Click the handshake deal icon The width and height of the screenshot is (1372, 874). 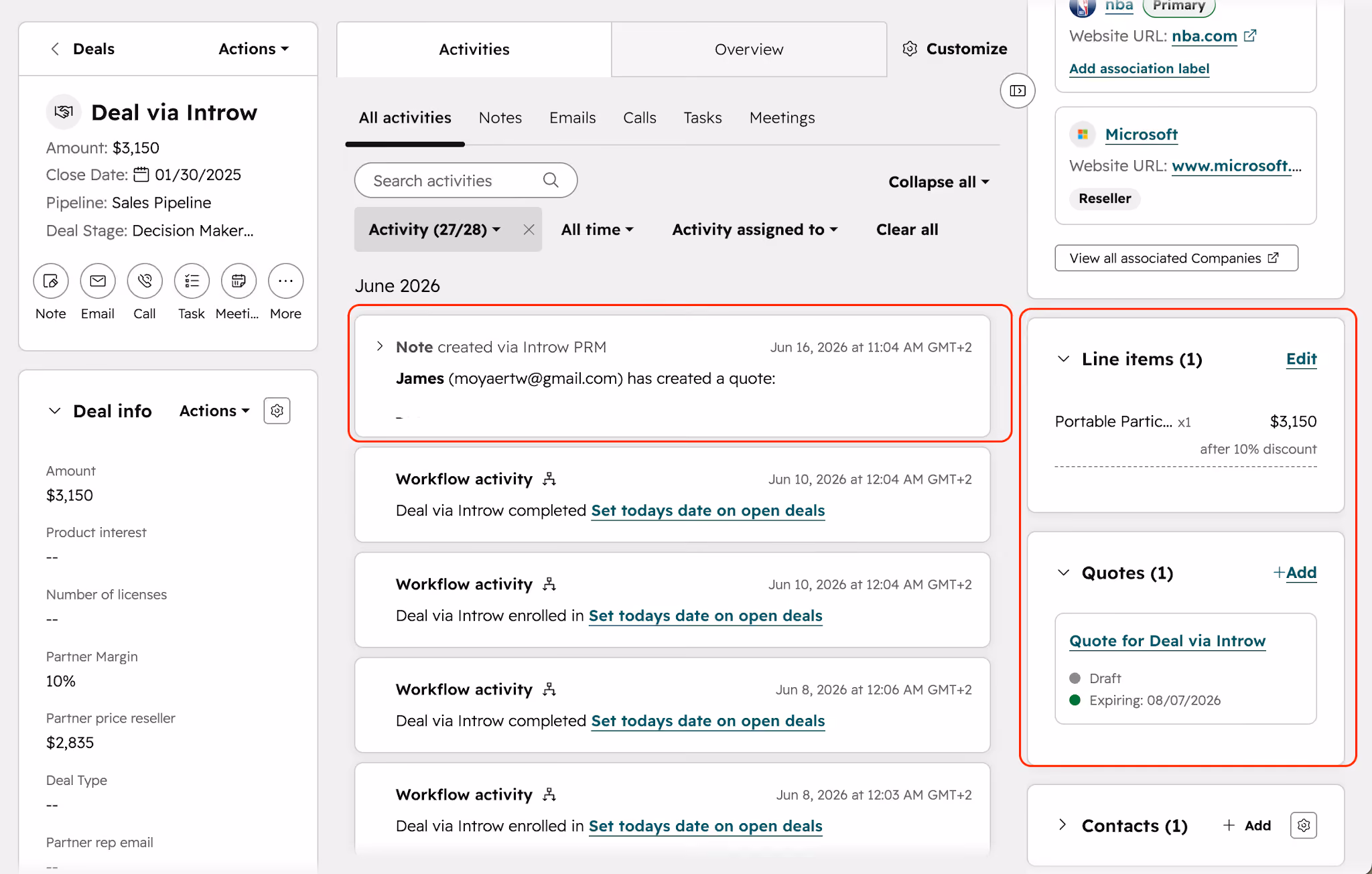coord(64,112)
